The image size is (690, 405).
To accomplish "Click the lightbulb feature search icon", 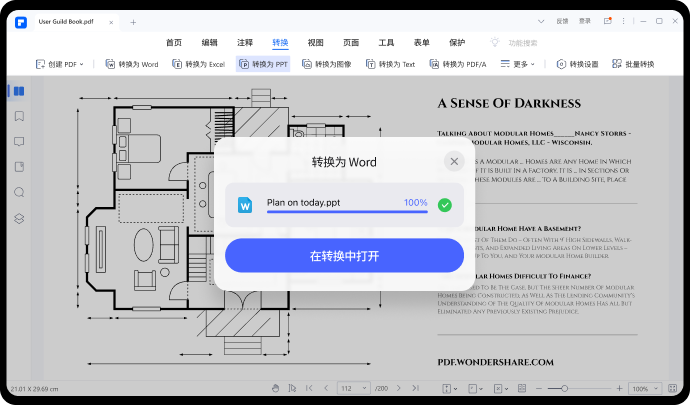I will coord(495,42).
